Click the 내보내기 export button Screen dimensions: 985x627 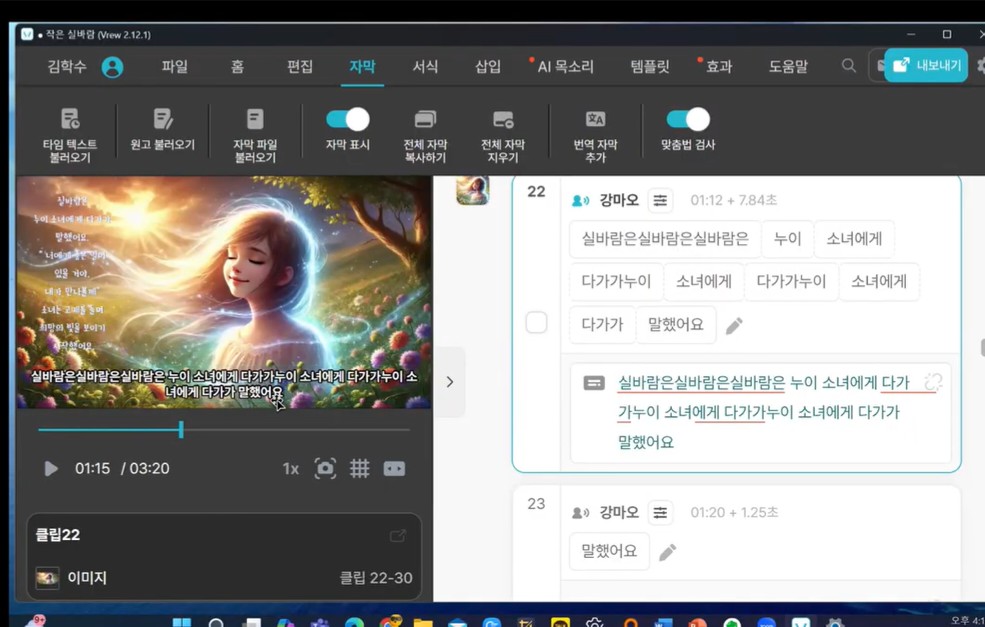tap(926, 65)
